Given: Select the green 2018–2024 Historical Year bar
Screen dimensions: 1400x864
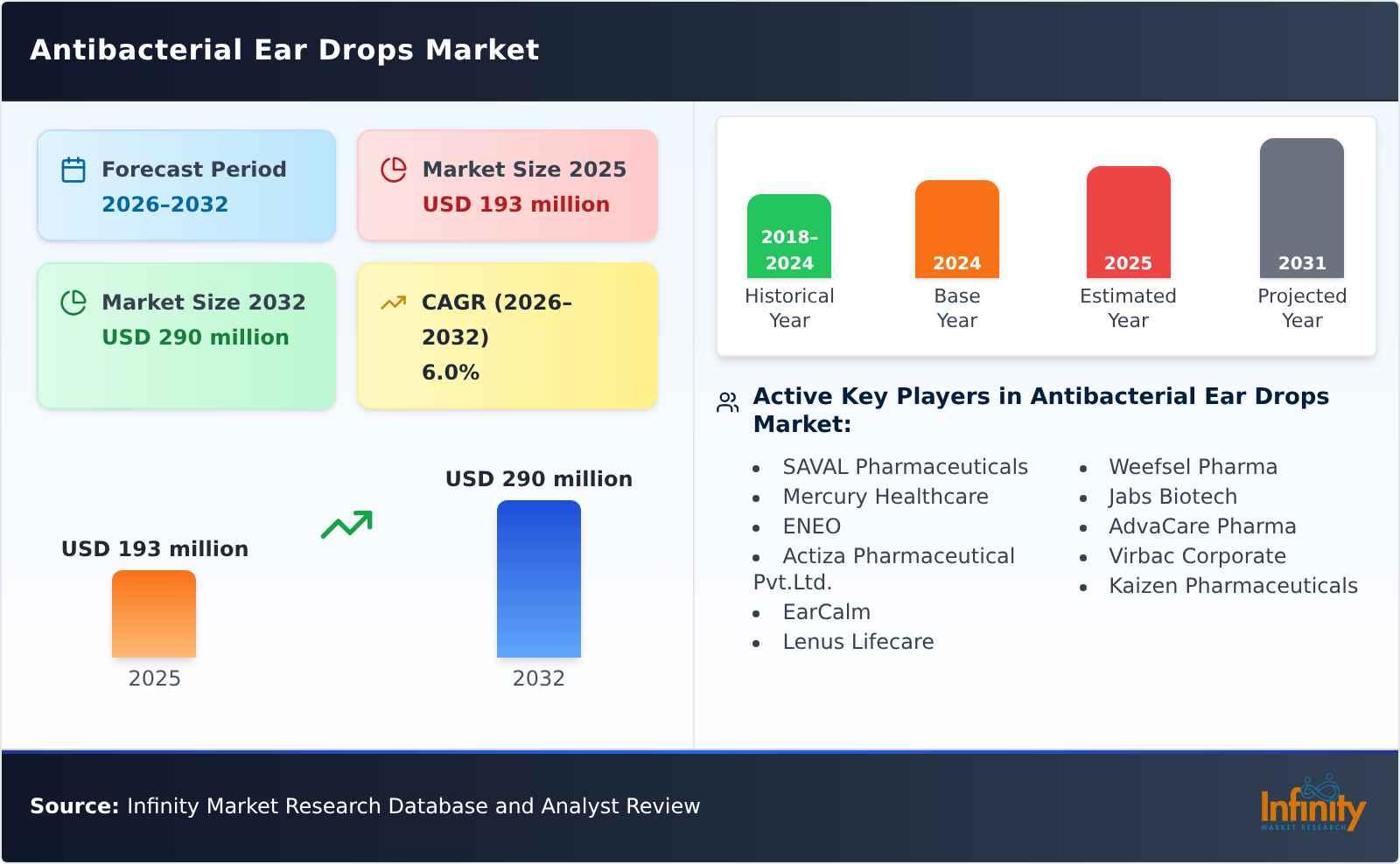Looking at the screenshot, I should coord(789,236).
